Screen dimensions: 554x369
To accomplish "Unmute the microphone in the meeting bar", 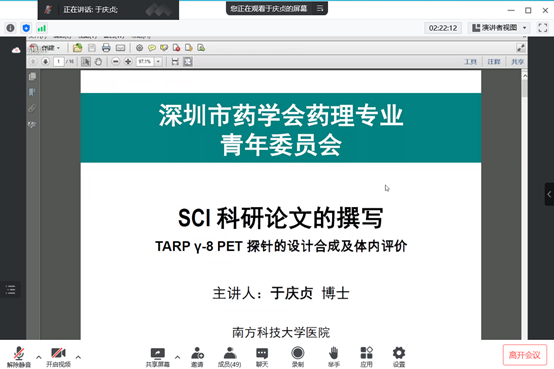I will click(19, 356).
